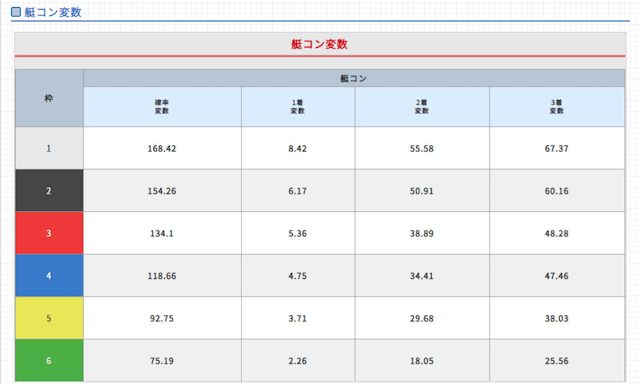The image size is (640, 384).
Task: Select the 枠 column header
Action: pos(49,98)
